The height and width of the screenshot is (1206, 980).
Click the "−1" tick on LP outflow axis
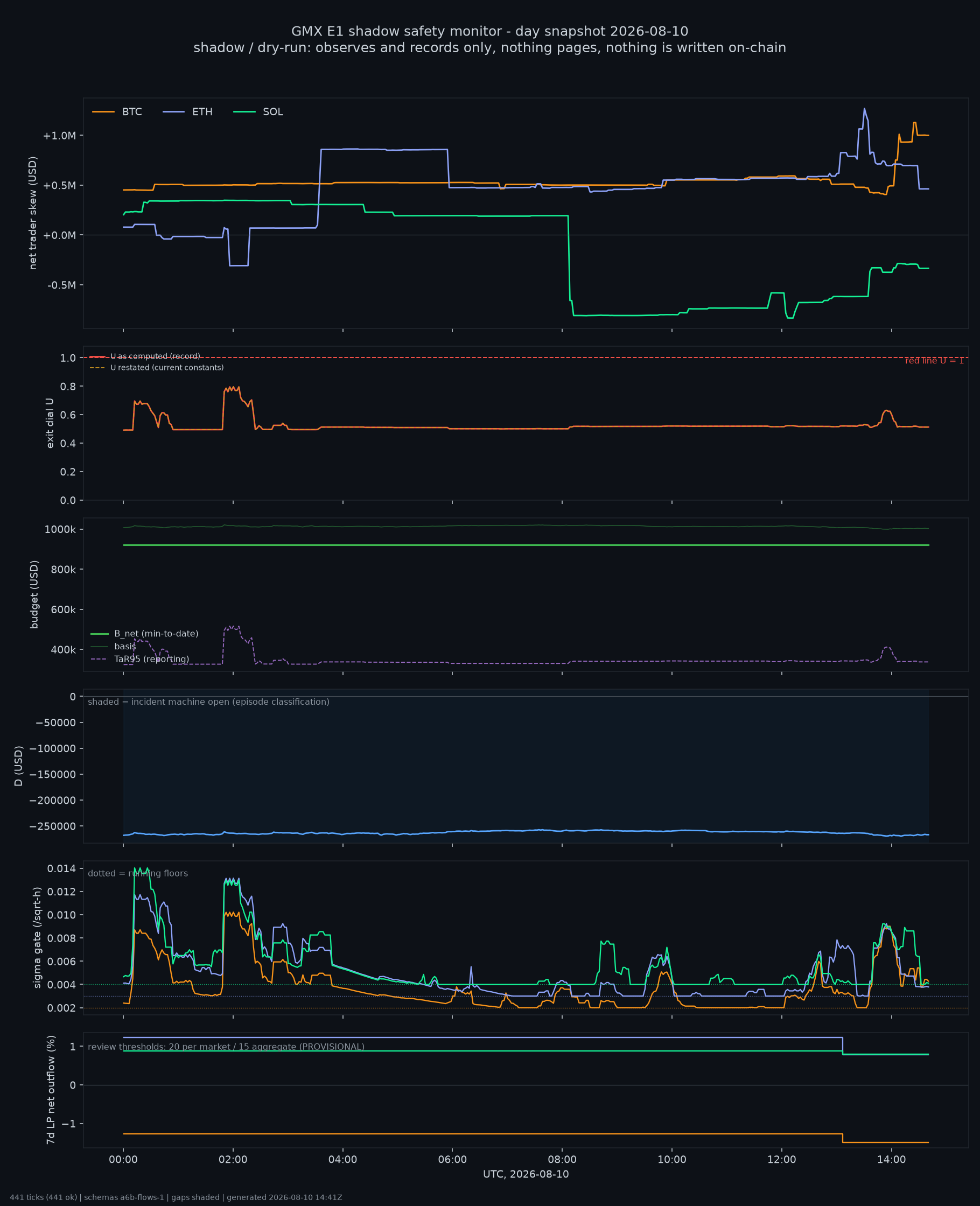pyautogui.click(x=68, y=1124)
